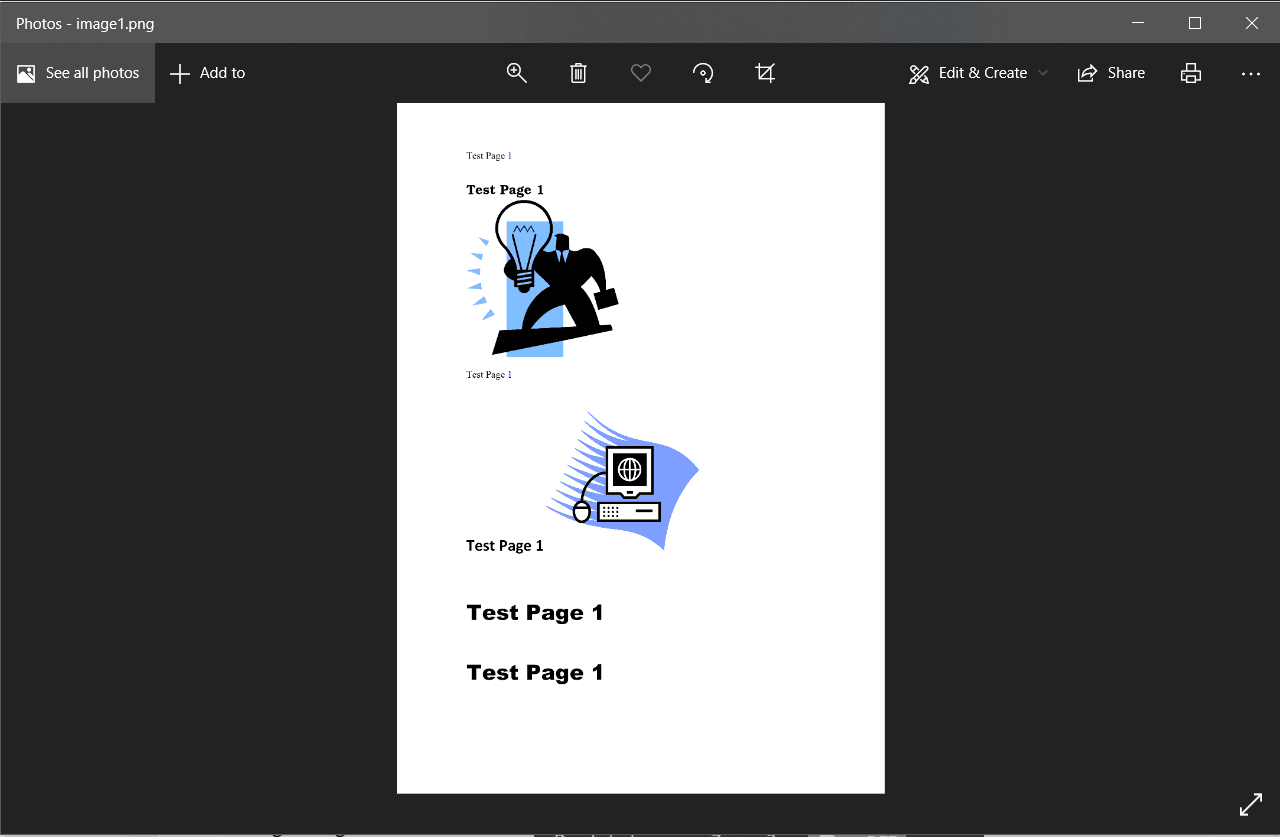Print the current photo
The image size is (1280, 837).
pyautogui.click(x=1191, y=72)
